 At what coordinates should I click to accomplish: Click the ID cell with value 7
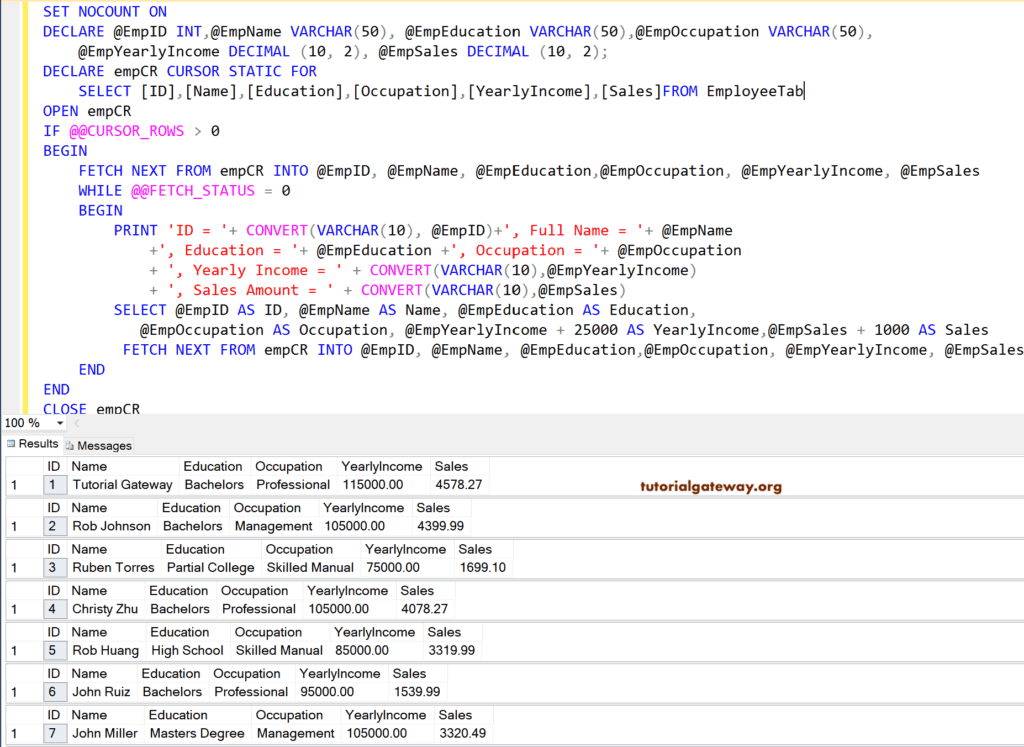[x=54, y=733]
